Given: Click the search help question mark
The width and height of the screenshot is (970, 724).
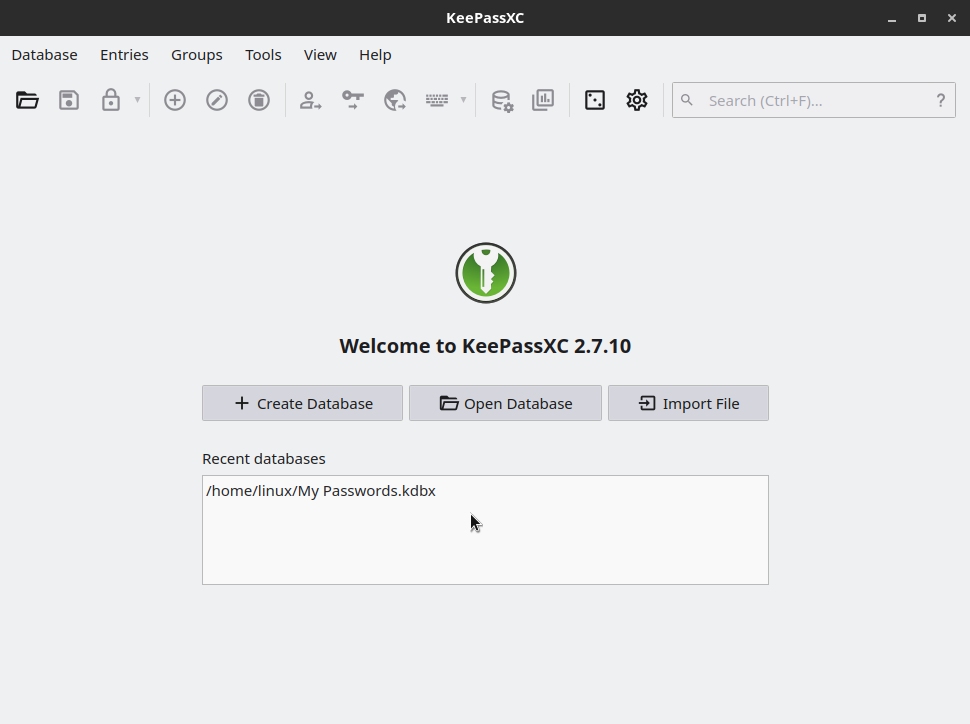Looking at the screenshot, I should (x=940, y=100).
